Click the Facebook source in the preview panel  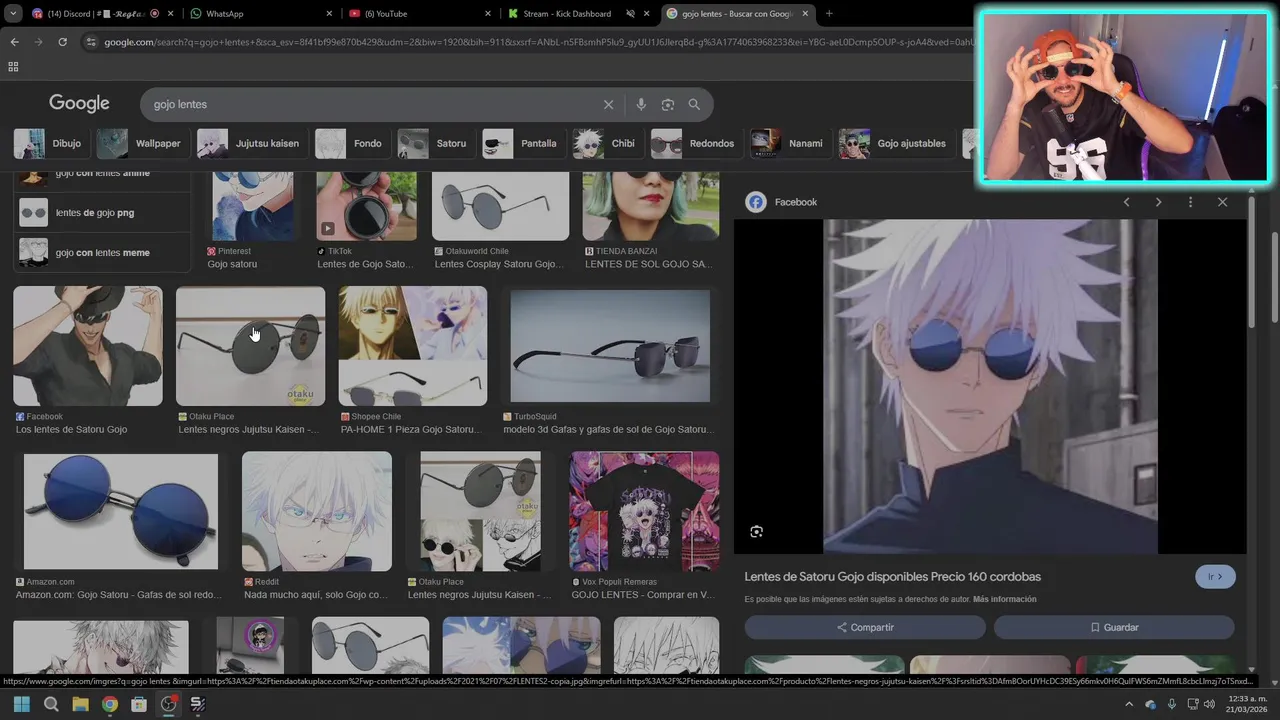point(782,202)
